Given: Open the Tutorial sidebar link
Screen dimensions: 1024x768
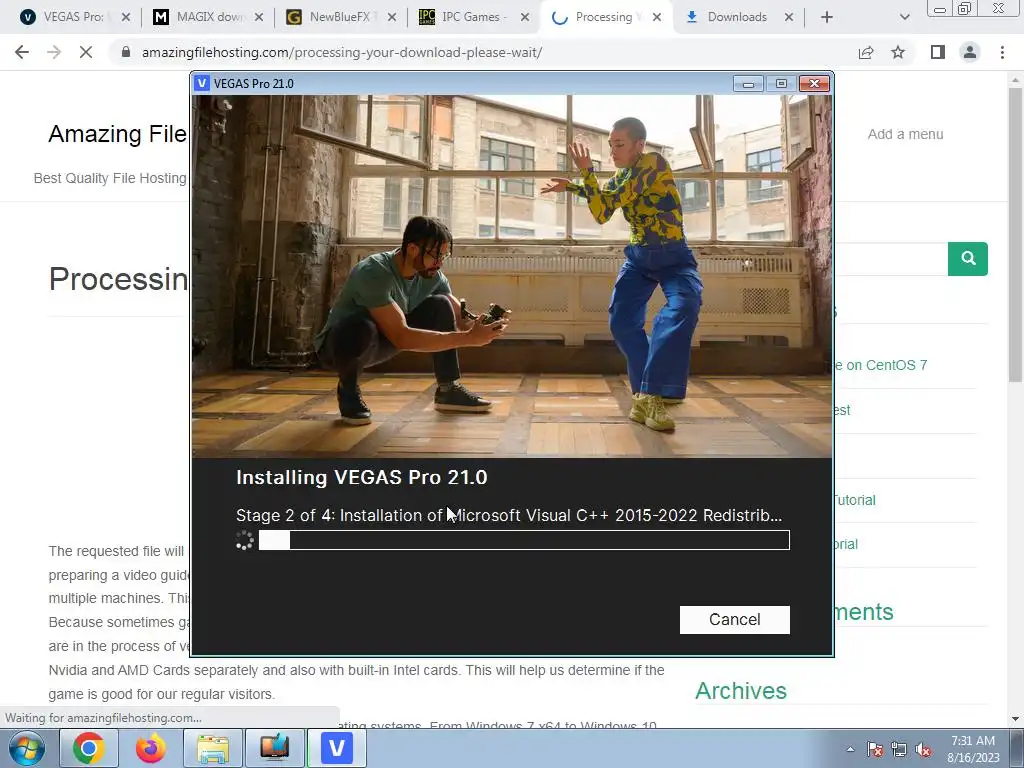Looking at the screenshot, I should coord(854,500).
